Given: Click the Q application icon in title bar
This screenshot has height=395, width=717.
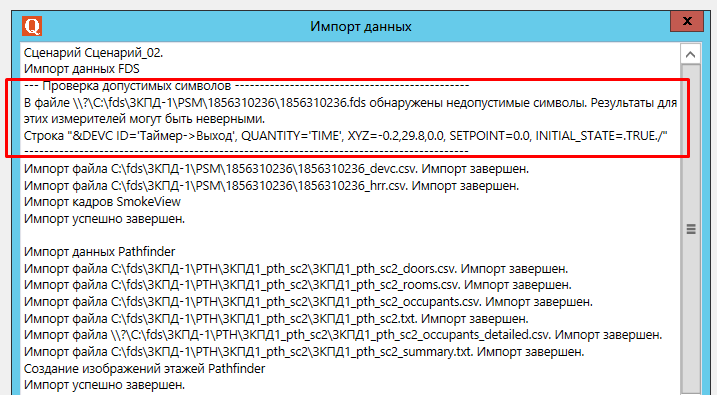Looking at the screenshot, I should tap(32, 26).
